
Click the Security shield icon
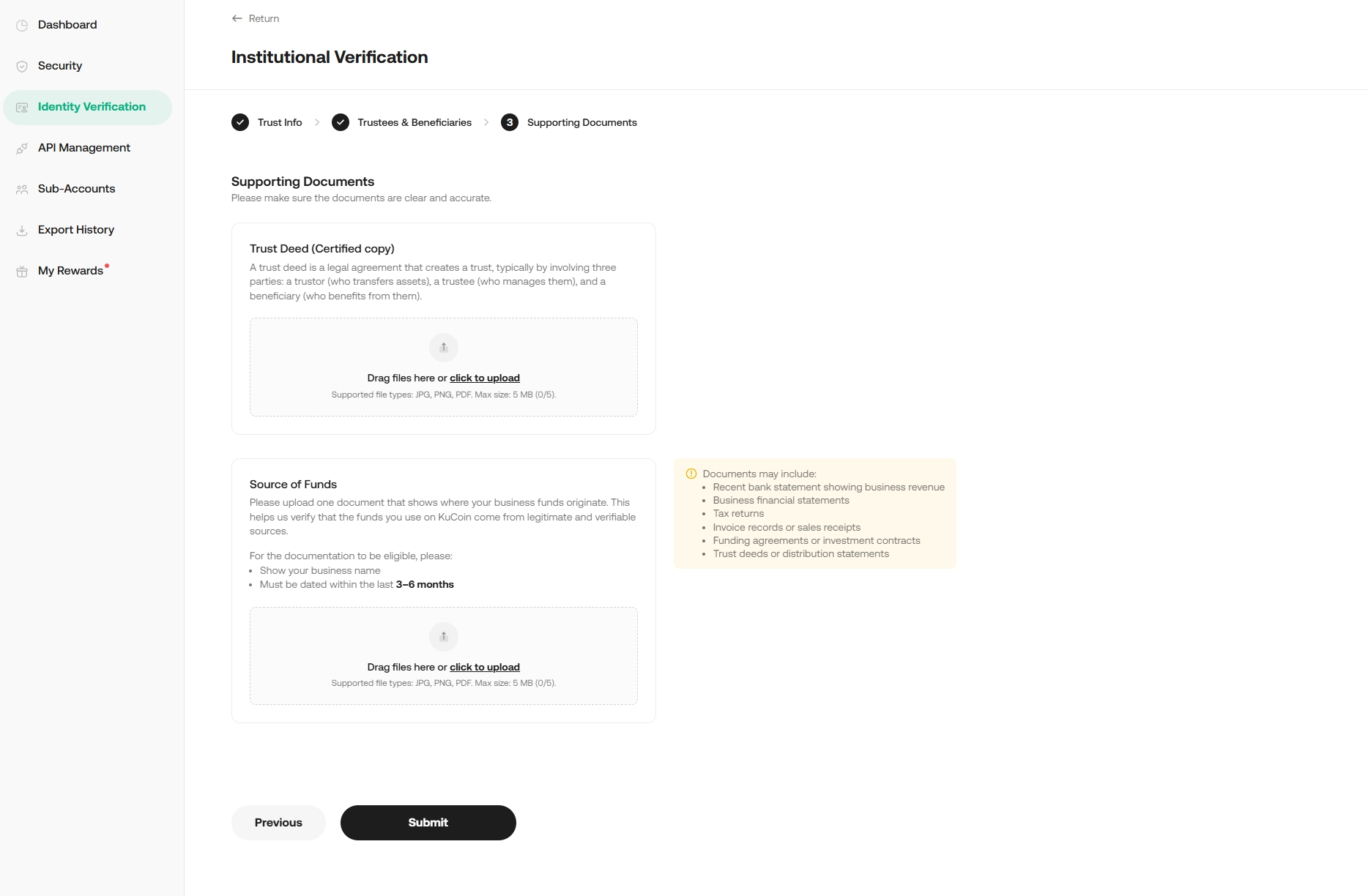point(22,66)
